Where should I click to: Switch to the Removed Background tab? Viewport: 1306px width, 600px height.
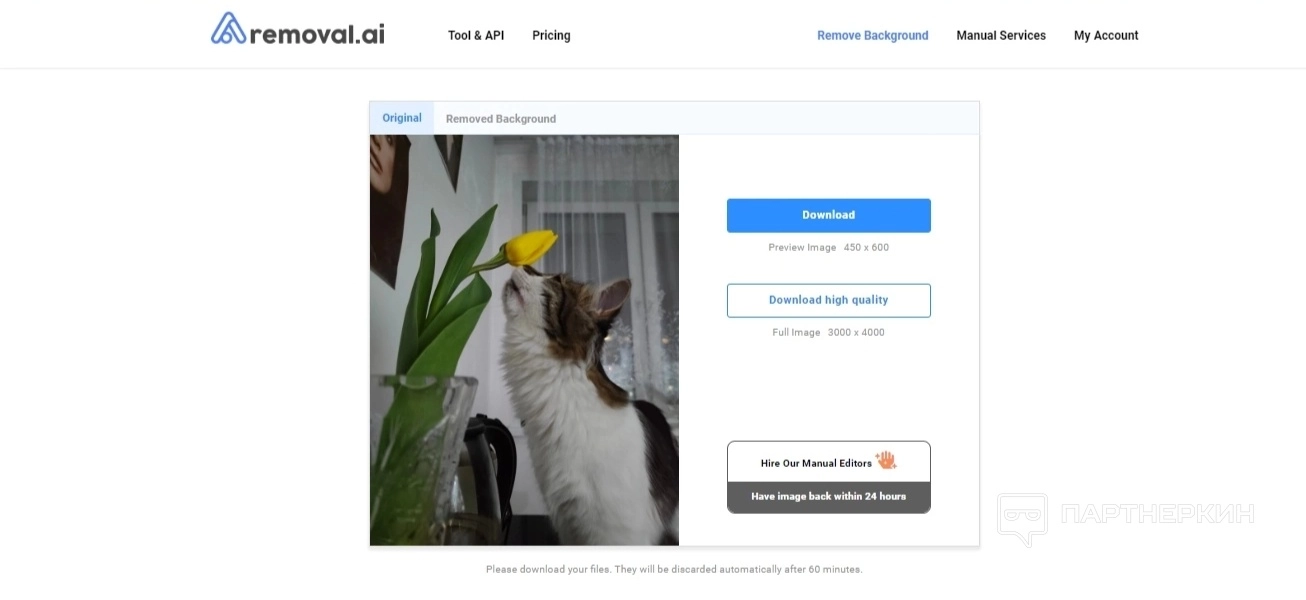(x=501, y=118)
